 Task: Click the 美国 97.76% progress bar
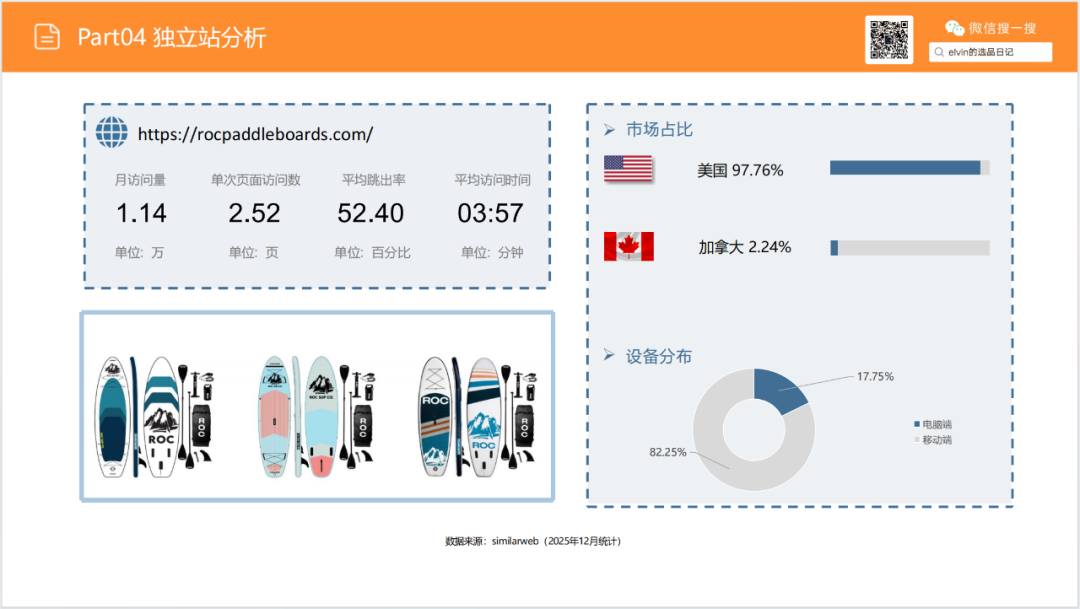tap(909, 168)
